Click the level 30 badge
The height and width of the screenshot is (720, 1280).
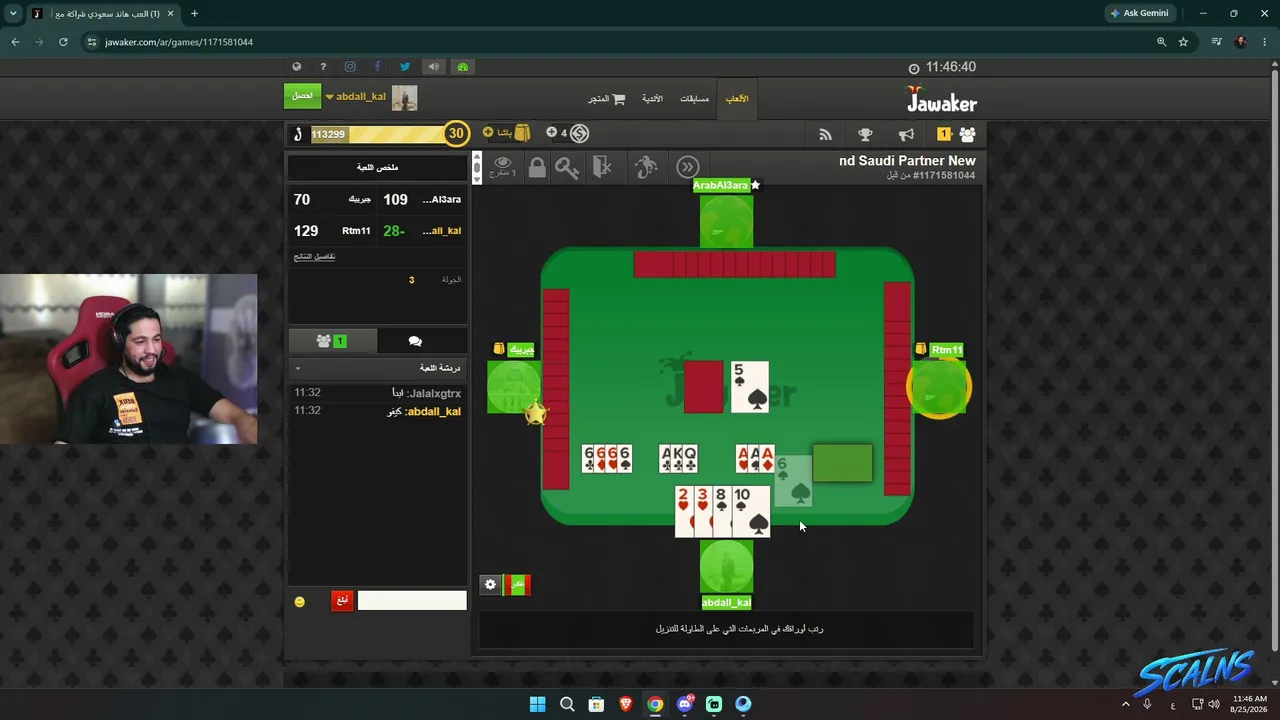[x=456, y=133]
